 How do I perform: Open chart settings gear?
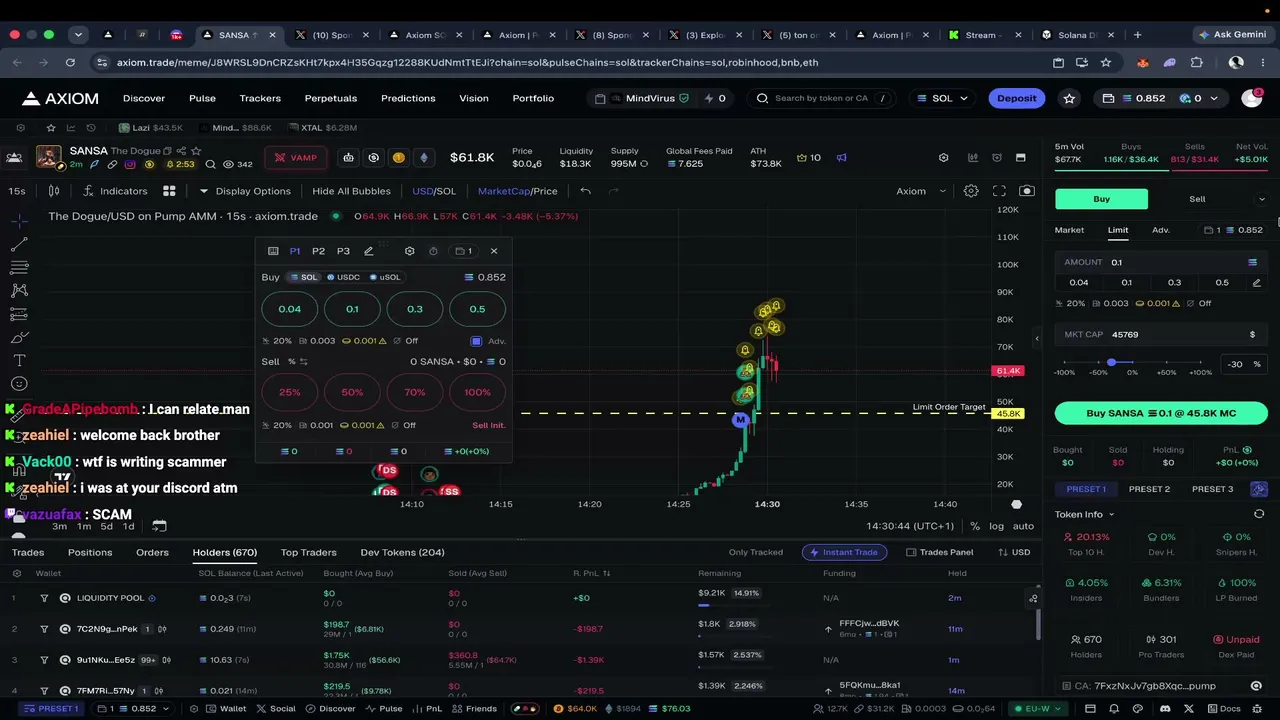click(971, 191)
